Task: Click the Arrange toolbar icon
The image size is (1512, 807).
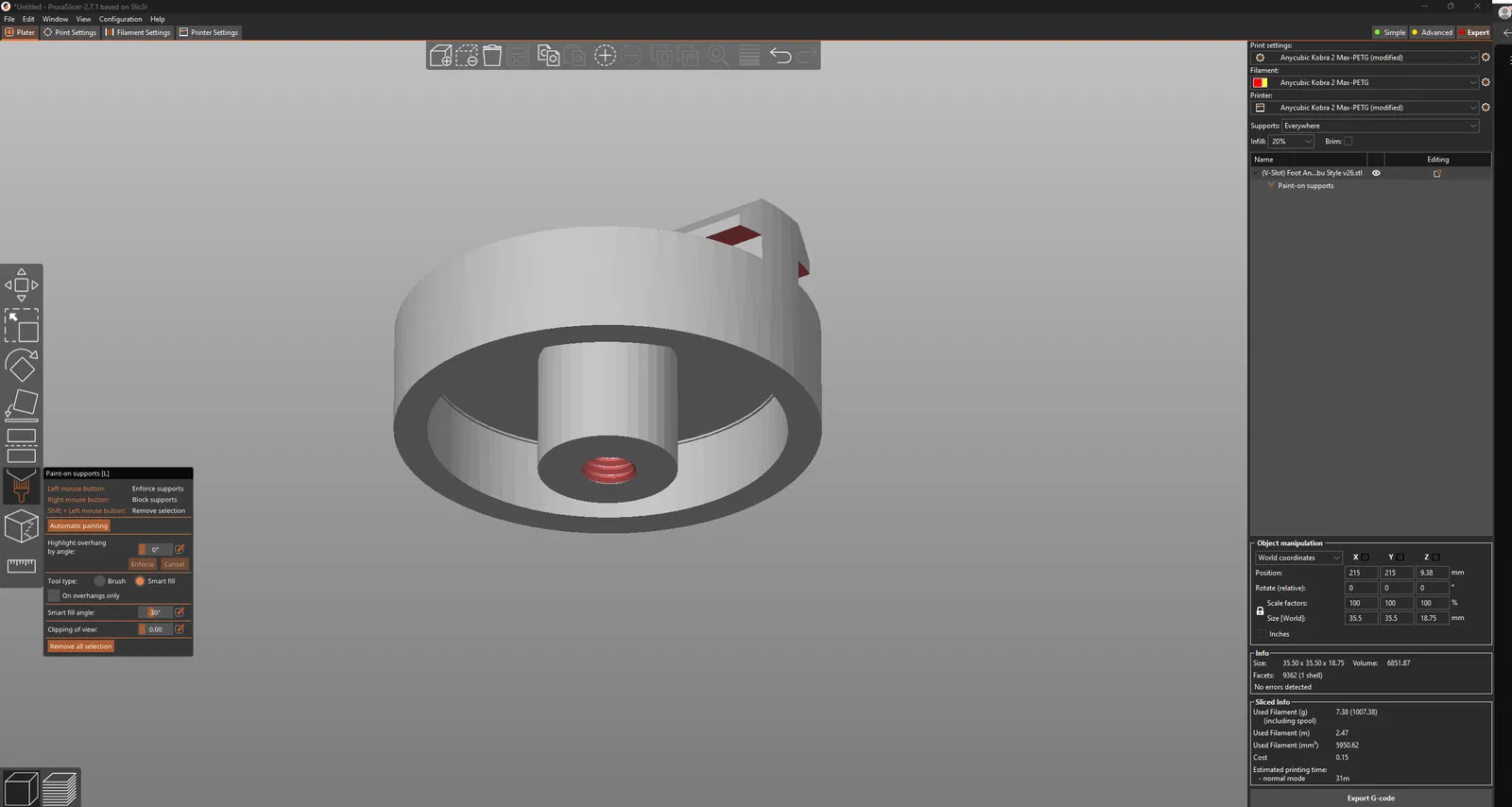Action: [x=518, y=56]
